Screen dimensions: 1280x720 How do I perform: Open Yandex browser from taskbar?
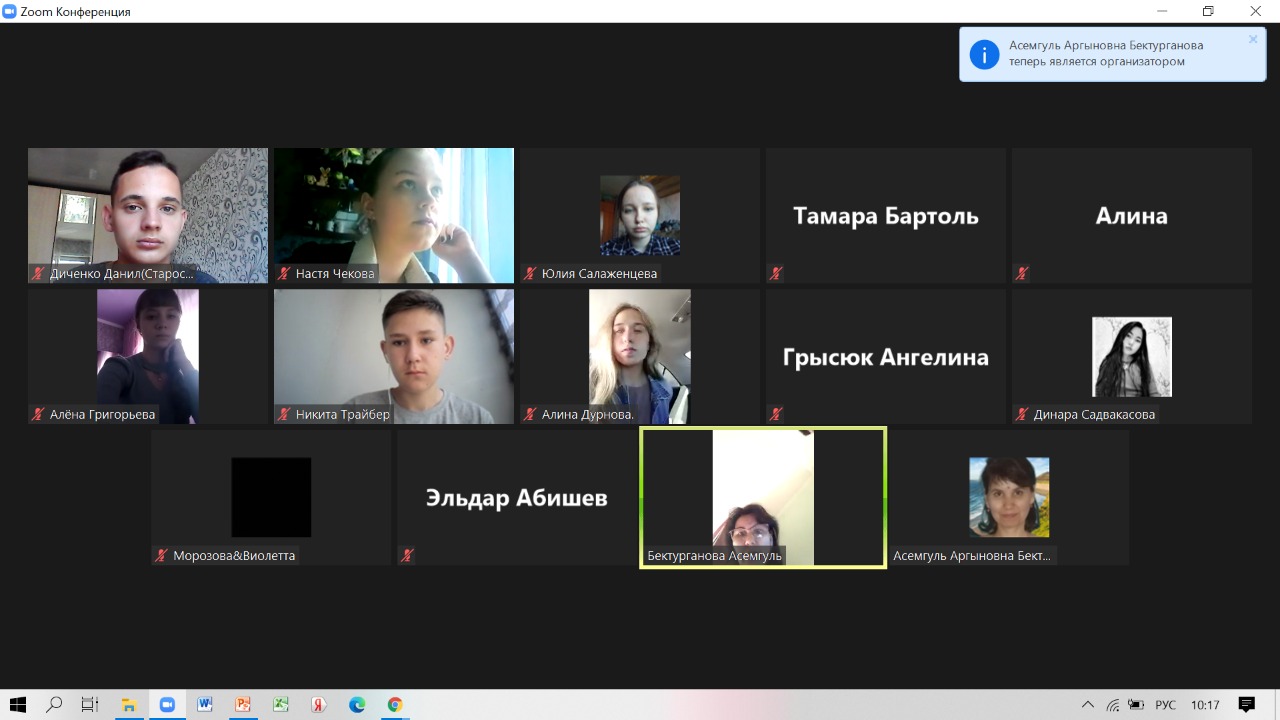tap(319, 705)
